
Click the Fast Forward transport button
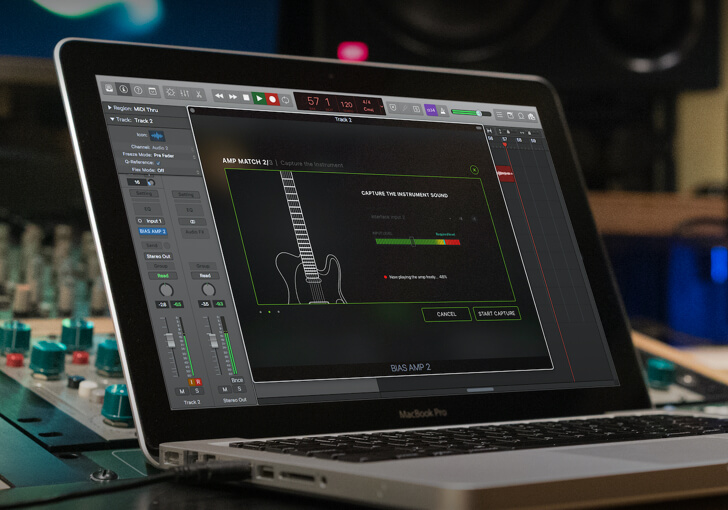[233, 97]
